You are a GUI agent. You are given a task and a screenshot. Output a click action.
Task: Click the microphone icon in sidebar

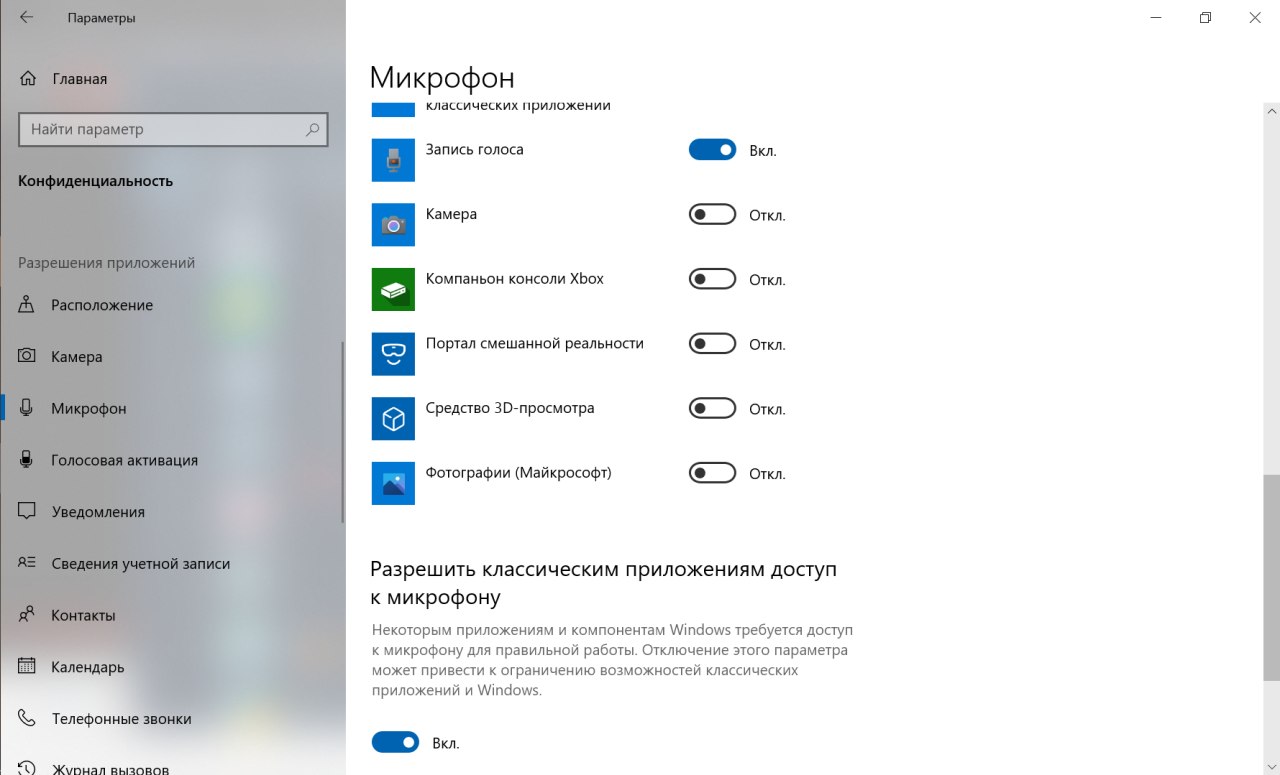(x=27, y=408)
